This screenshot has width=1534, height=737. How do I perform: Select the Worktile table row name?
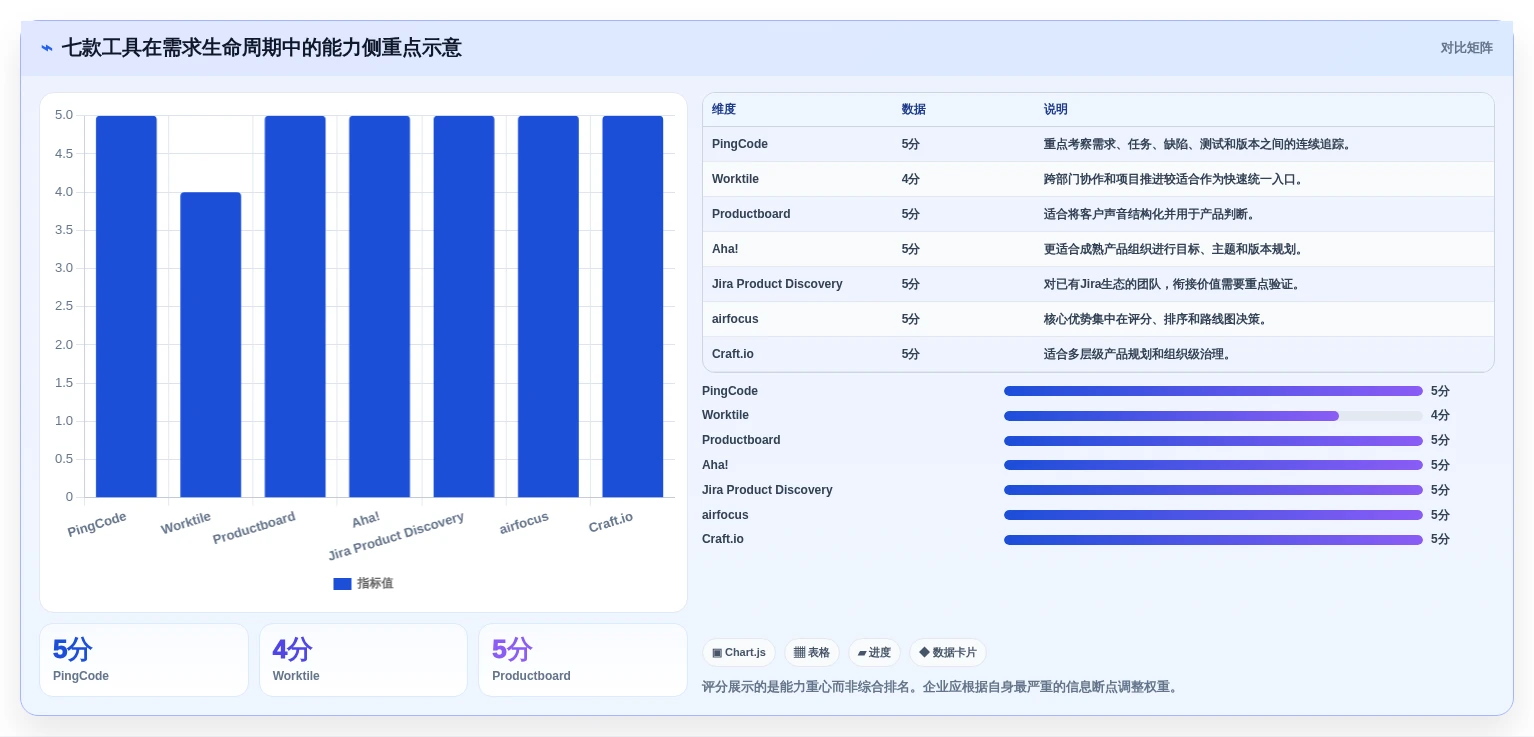coord(735,179)
